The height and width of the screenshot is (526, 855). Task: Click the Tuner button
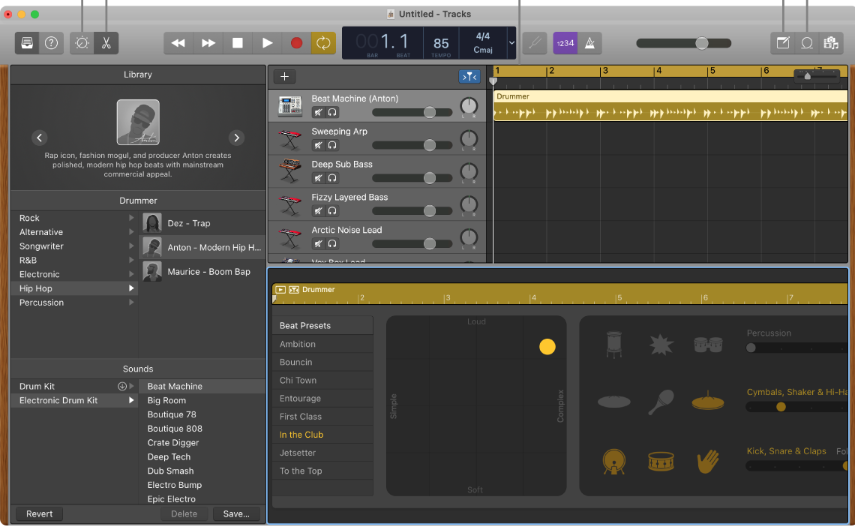[535, 43]
